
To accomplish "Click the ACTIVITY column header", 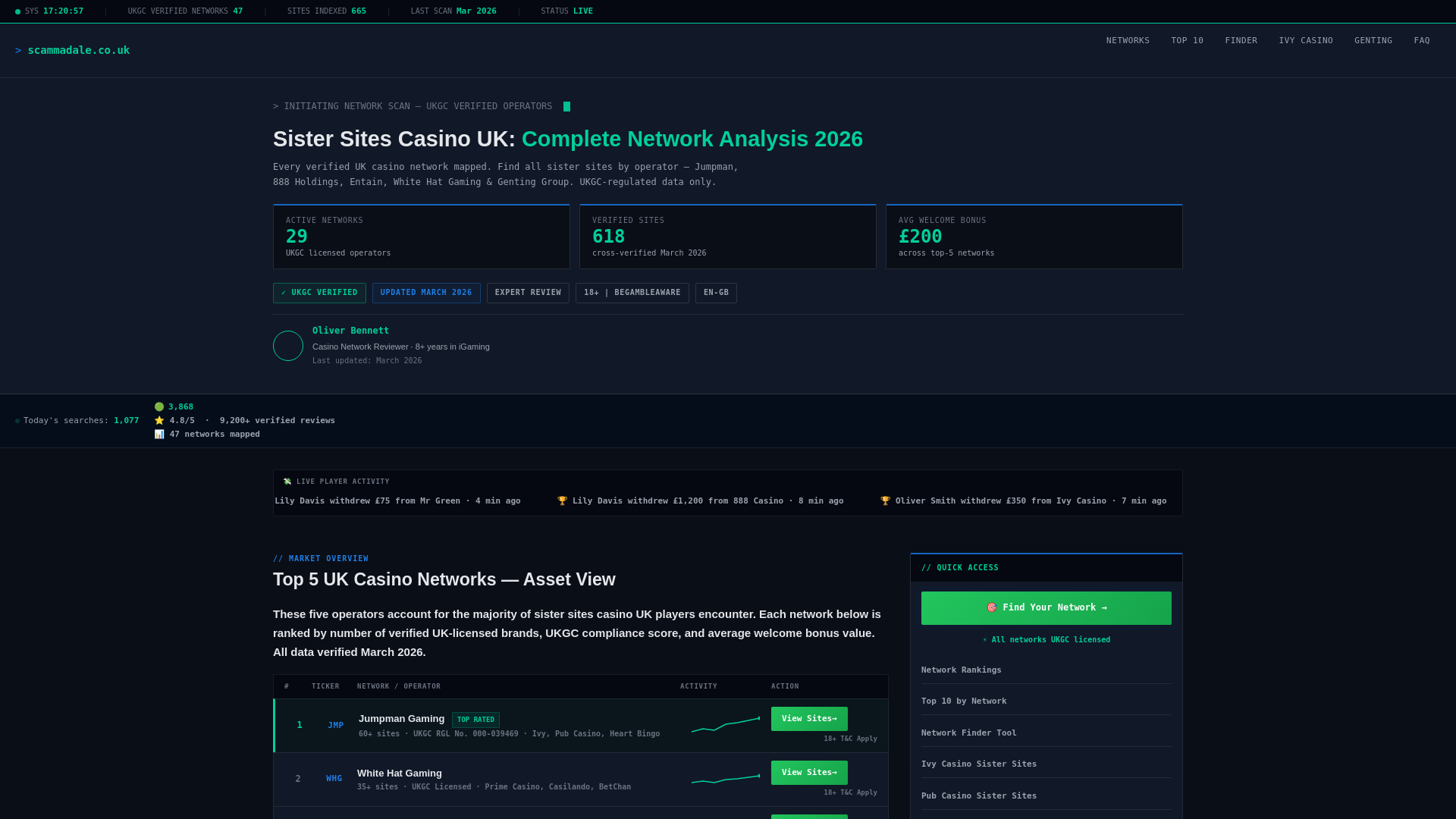I will click(x=698, y=687).
